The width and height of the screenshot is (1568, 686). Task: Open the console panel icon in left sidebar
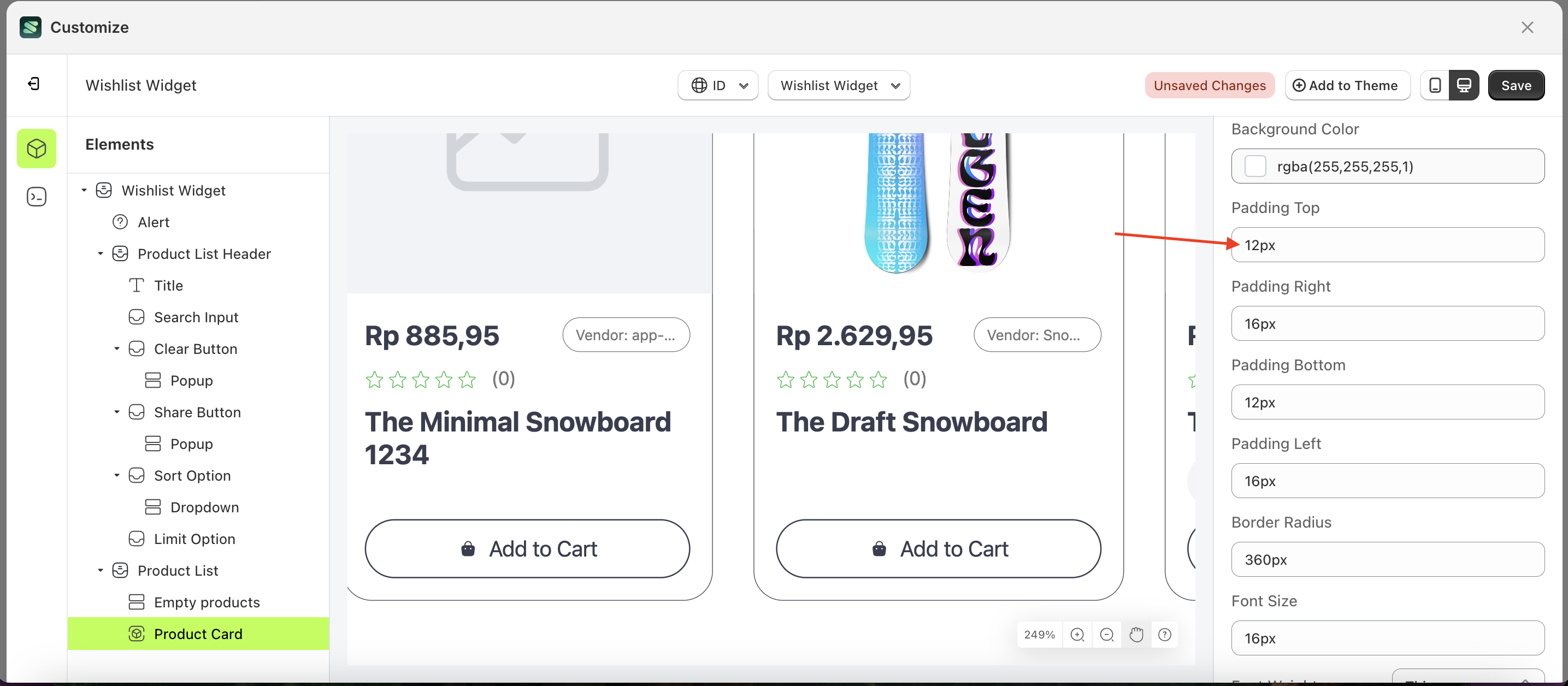tap(37, 196)
